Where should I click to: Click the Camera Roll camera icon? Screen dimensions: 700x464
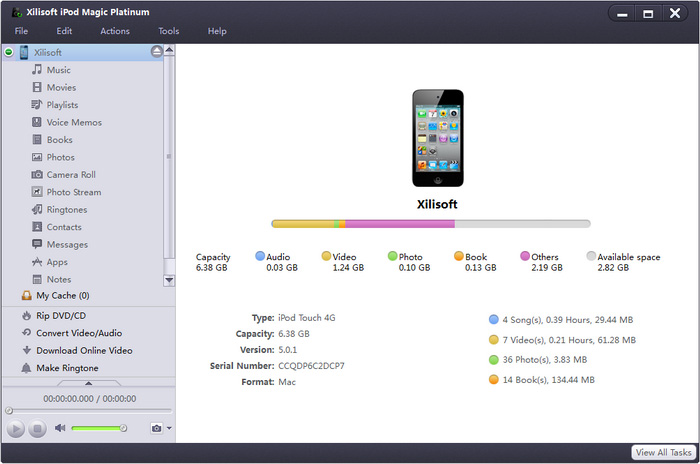point(37,174)
